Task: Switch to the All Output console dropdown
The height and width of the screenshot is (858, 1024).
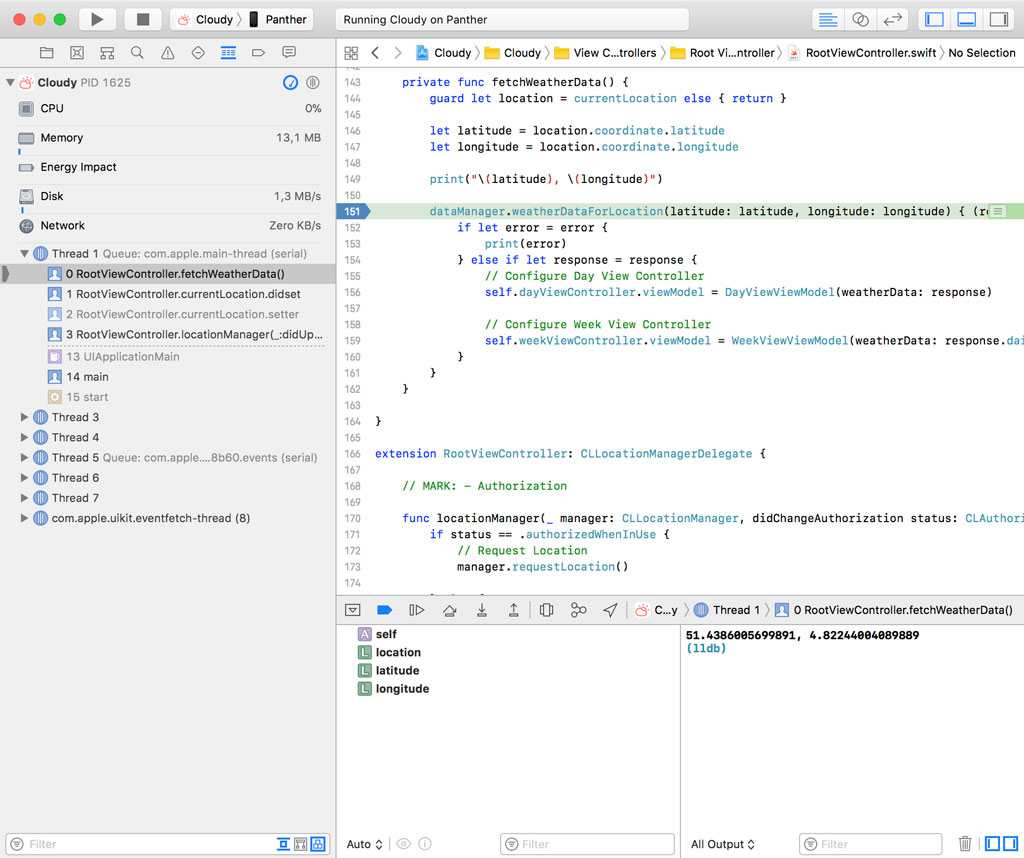Action: [x=721, y=844]
